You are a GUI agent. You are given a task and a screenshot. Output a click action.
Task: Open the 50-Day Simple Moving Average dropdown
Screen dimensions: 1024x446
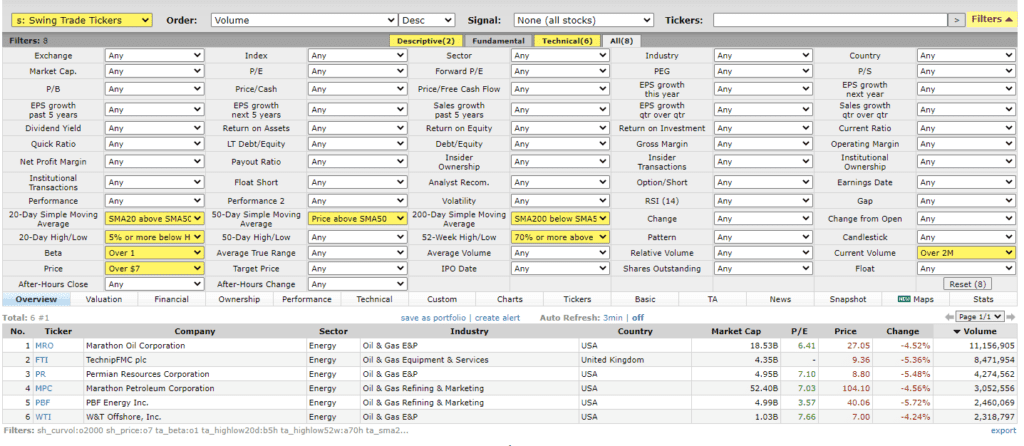(x=357, y=219)
